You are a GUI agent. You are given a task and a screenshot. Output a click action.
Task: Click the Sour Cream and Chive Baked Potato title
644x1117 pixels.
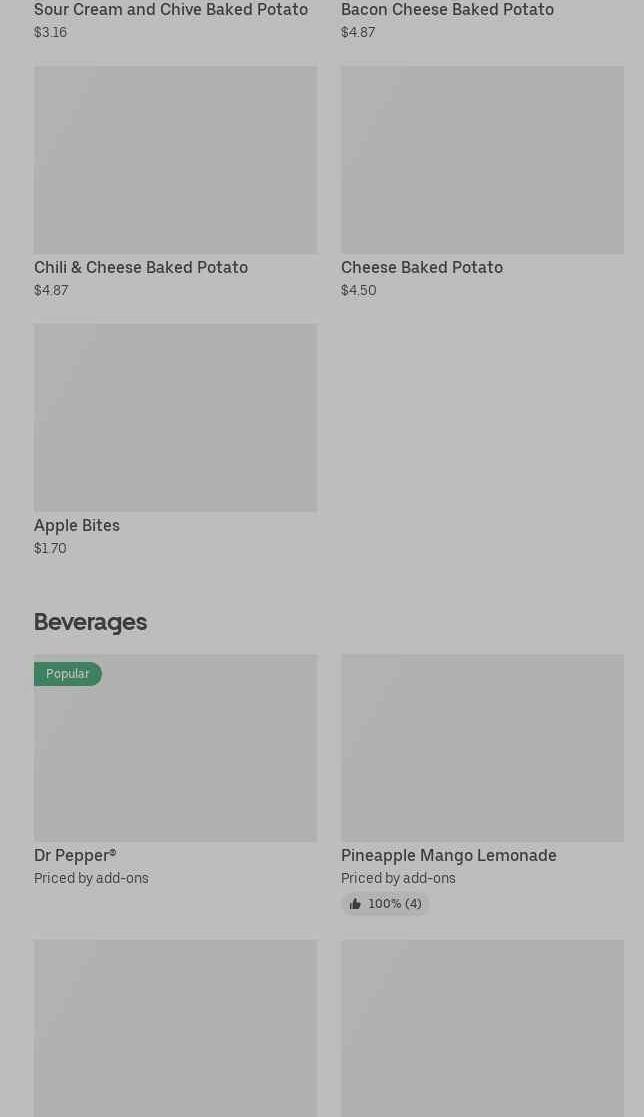click(x=171, y=10)
